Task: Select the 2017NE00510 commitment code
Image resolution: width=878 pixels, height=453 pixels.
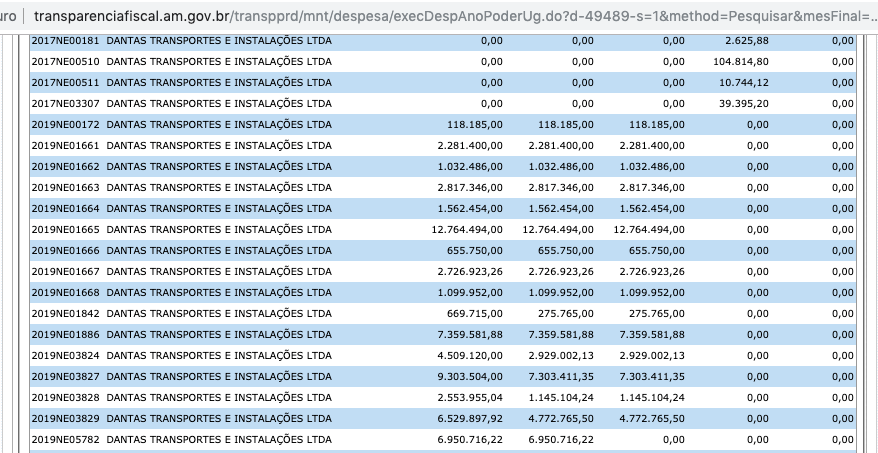Action: (x=65, y=62)
